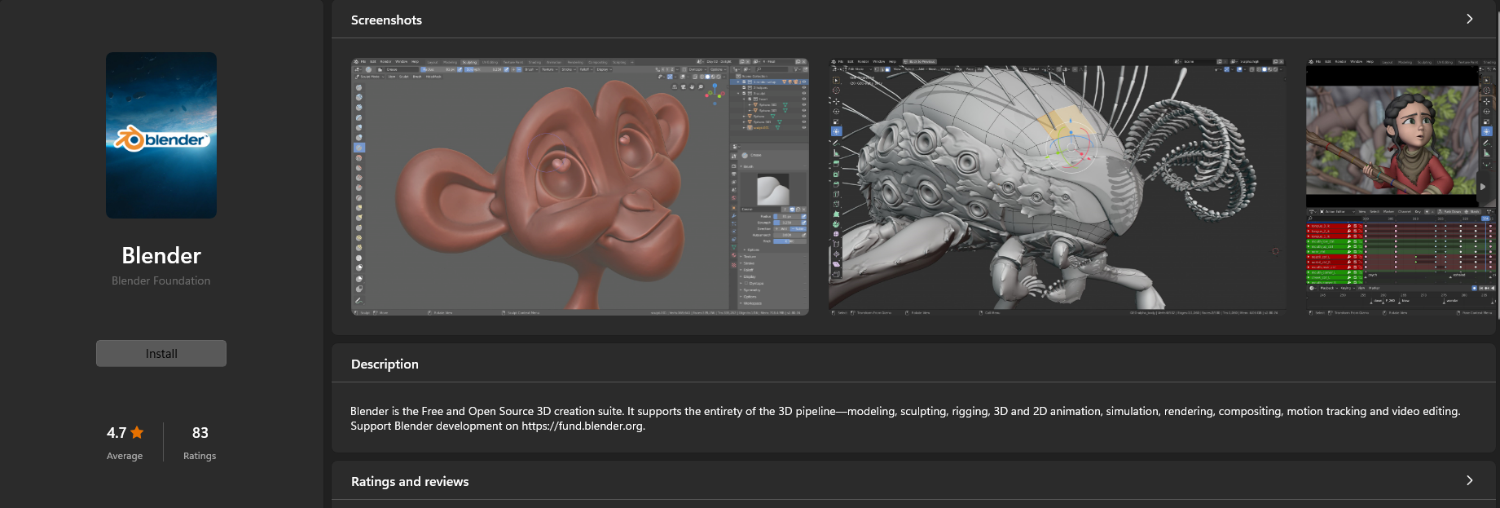Click the sculpt brush icon column in monkey screenshot
Viewport: 1500px width, 508px height.
pyautogui.click(x=359, y=190)
